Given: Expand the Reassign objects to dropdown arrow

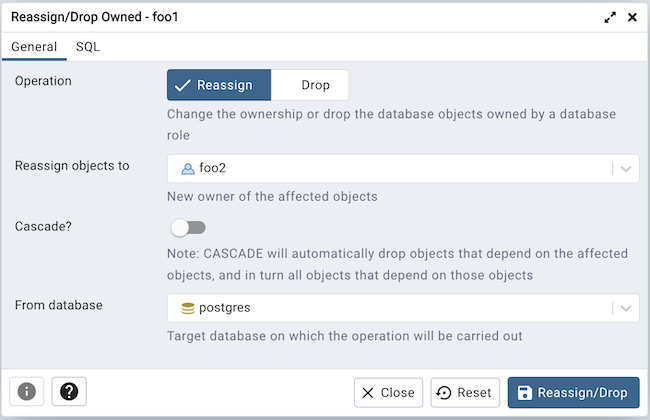Looking at the screenshot, I should pos(627,168).
